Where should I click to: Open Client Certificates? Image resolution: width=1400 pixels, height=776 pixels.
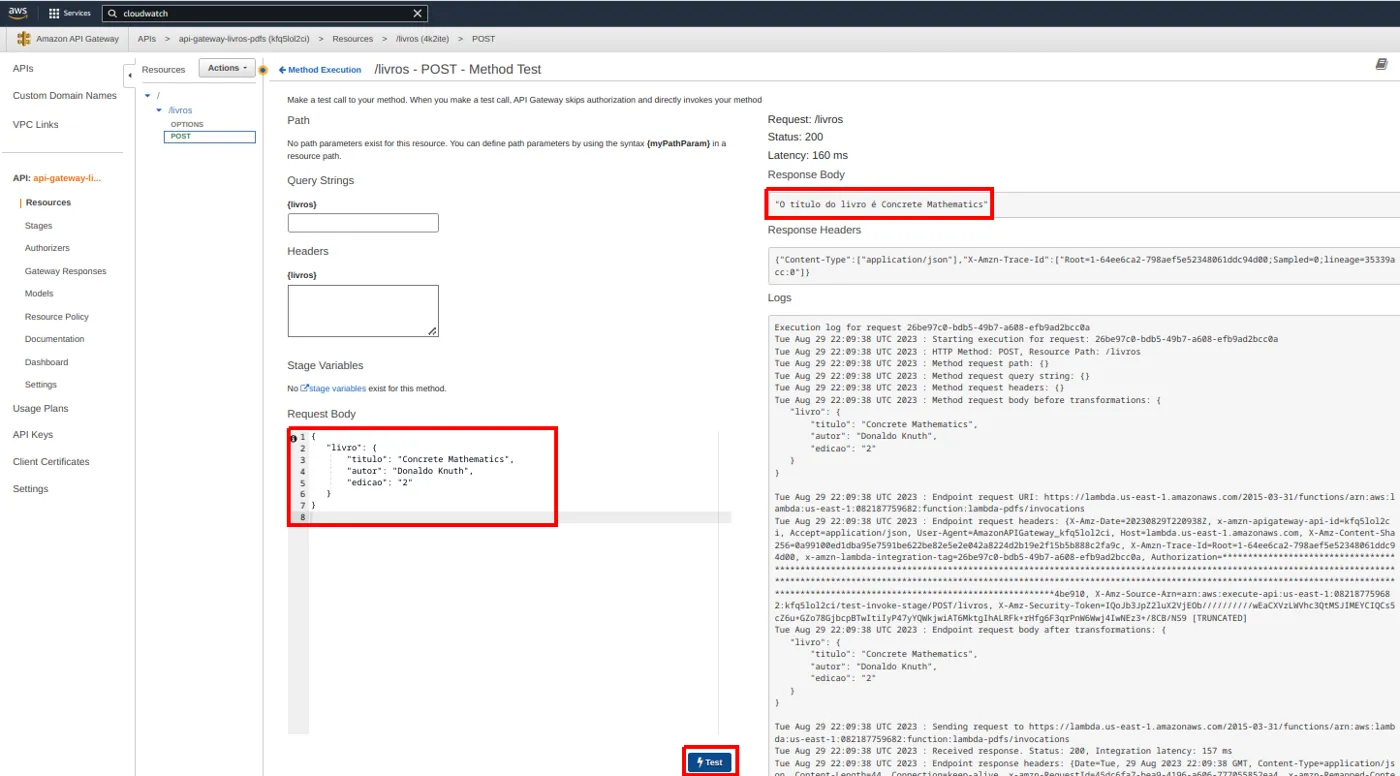(x=51, y=462)
